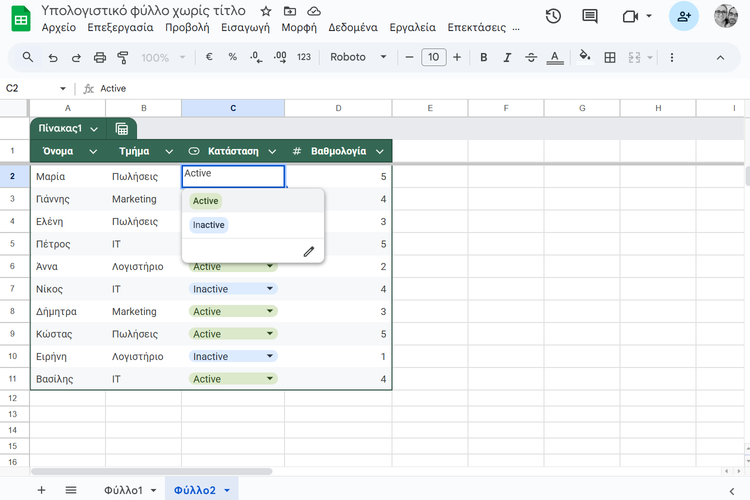Image resolution: width=750 pixels, height=500 pixels.
Task: Switch to the Φύλλο1 sheet tab
Action: (123, 490)
